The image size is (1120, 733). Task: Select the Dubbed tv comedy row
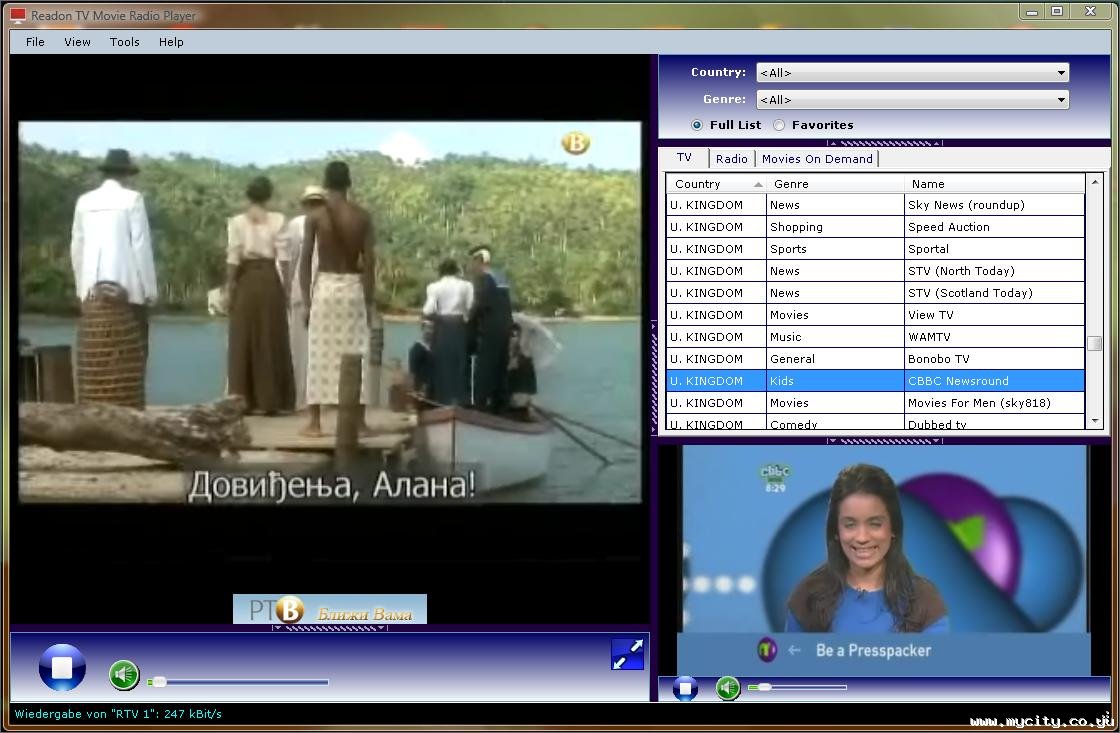[x=875, y=423]
